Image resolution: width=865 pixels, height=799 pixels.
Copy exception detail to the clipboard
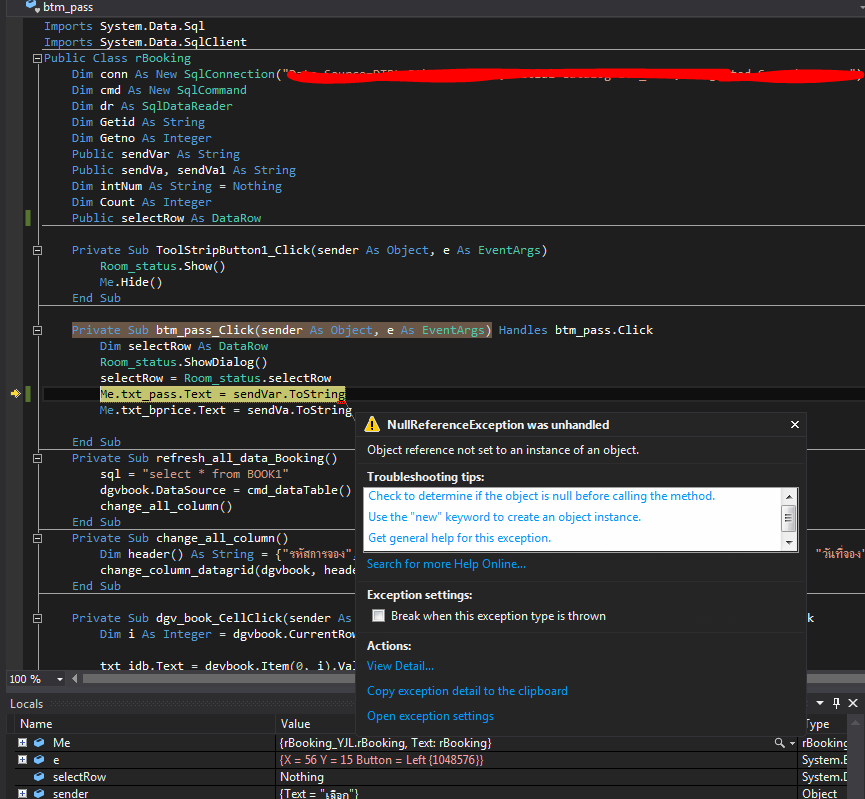pos(467,691)
